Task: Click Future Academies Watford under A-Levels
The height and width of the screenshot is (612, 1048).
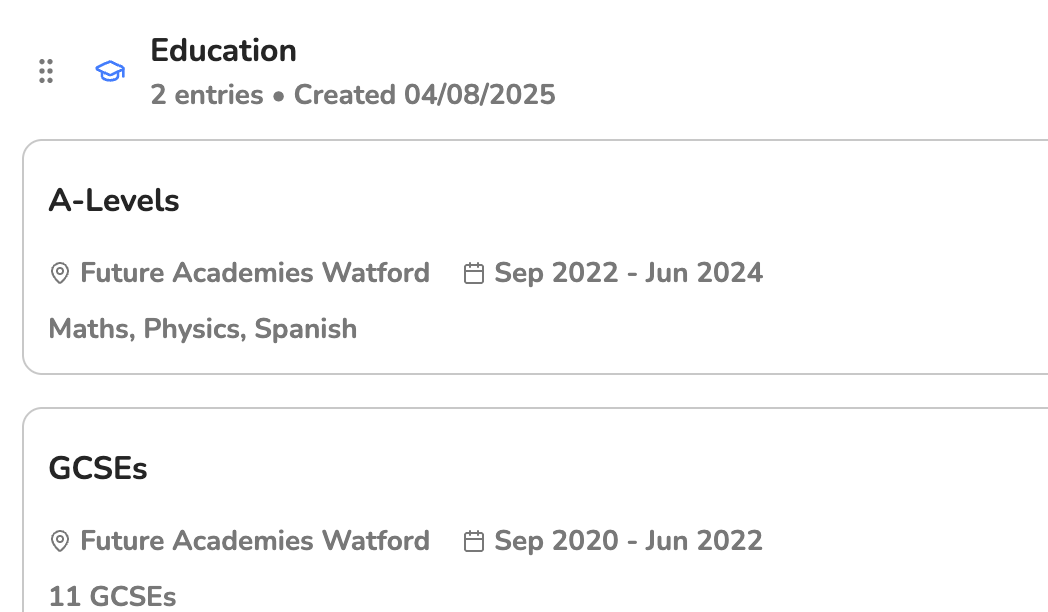Action: coord(255,273)
